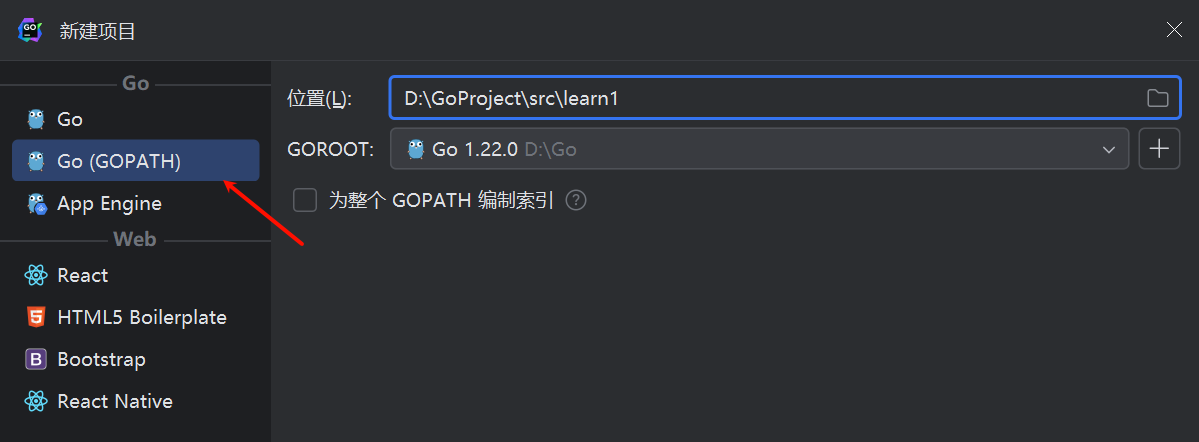Viewport: 1199px width, 442px height.
Task: Close the new project dialog
Action: tap(1174, 30)
